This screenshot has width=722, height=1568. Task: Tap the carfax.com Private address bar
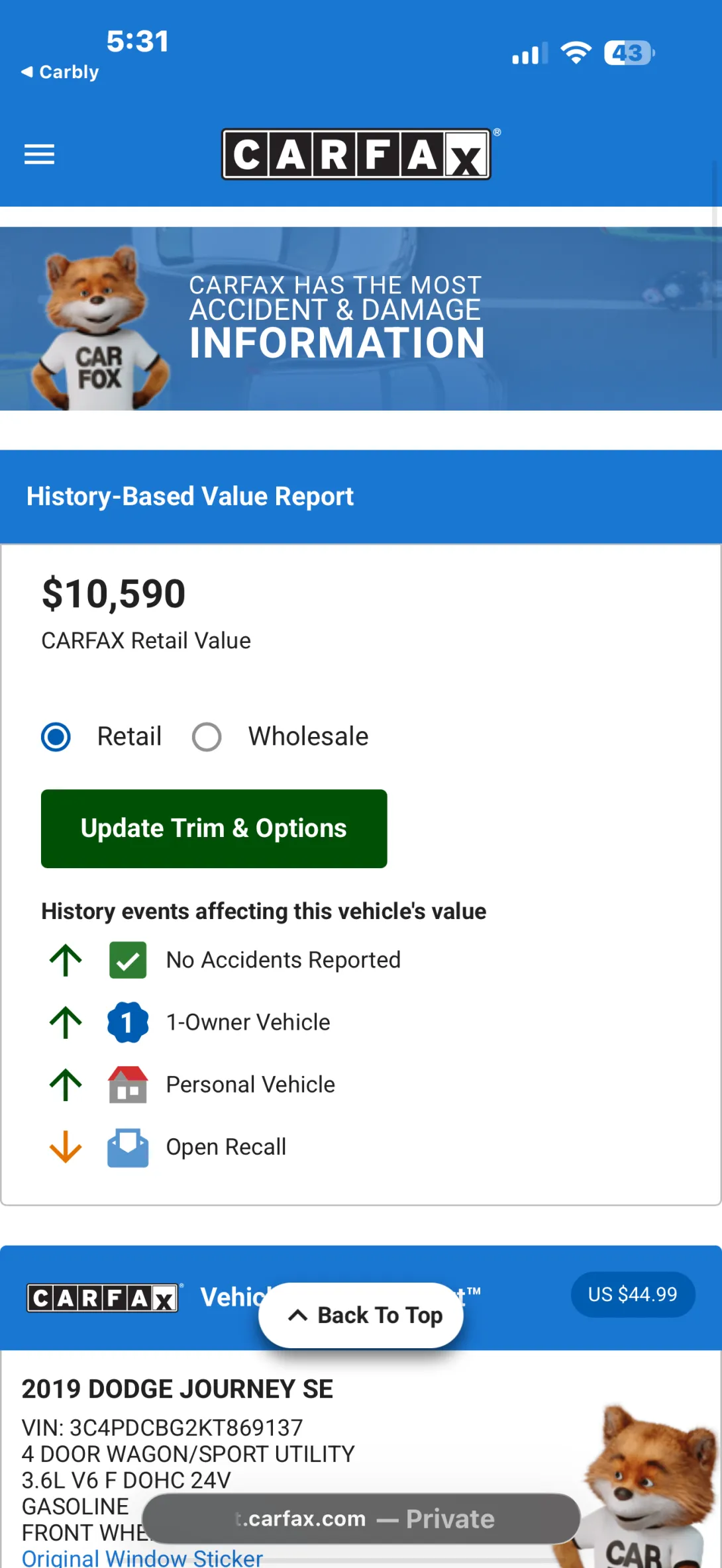(x=361, y=1518)
